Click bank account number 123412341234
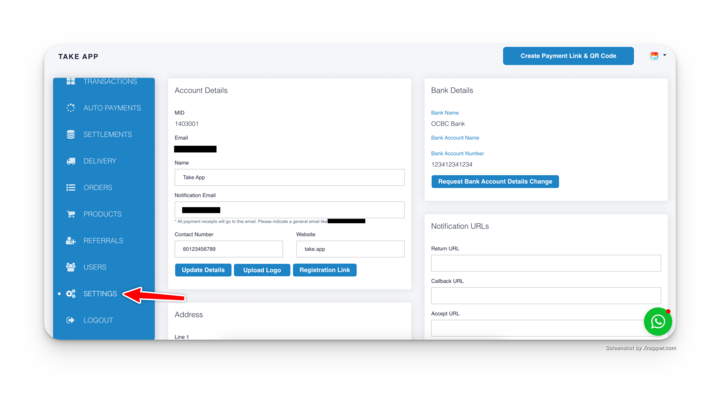The width and height of the screenshot is (720, 395). [x=451, y=164]
